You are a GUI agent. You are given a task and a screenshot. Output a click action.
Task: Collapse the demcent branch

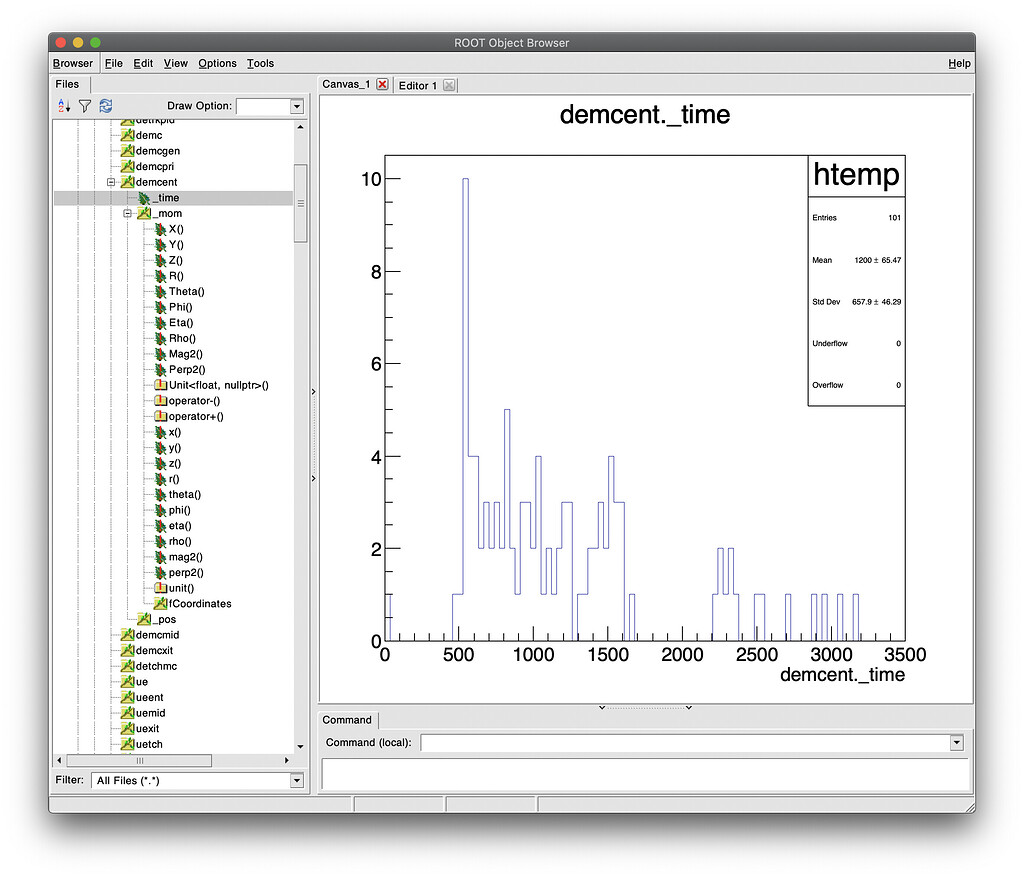(x=111, y=182)
